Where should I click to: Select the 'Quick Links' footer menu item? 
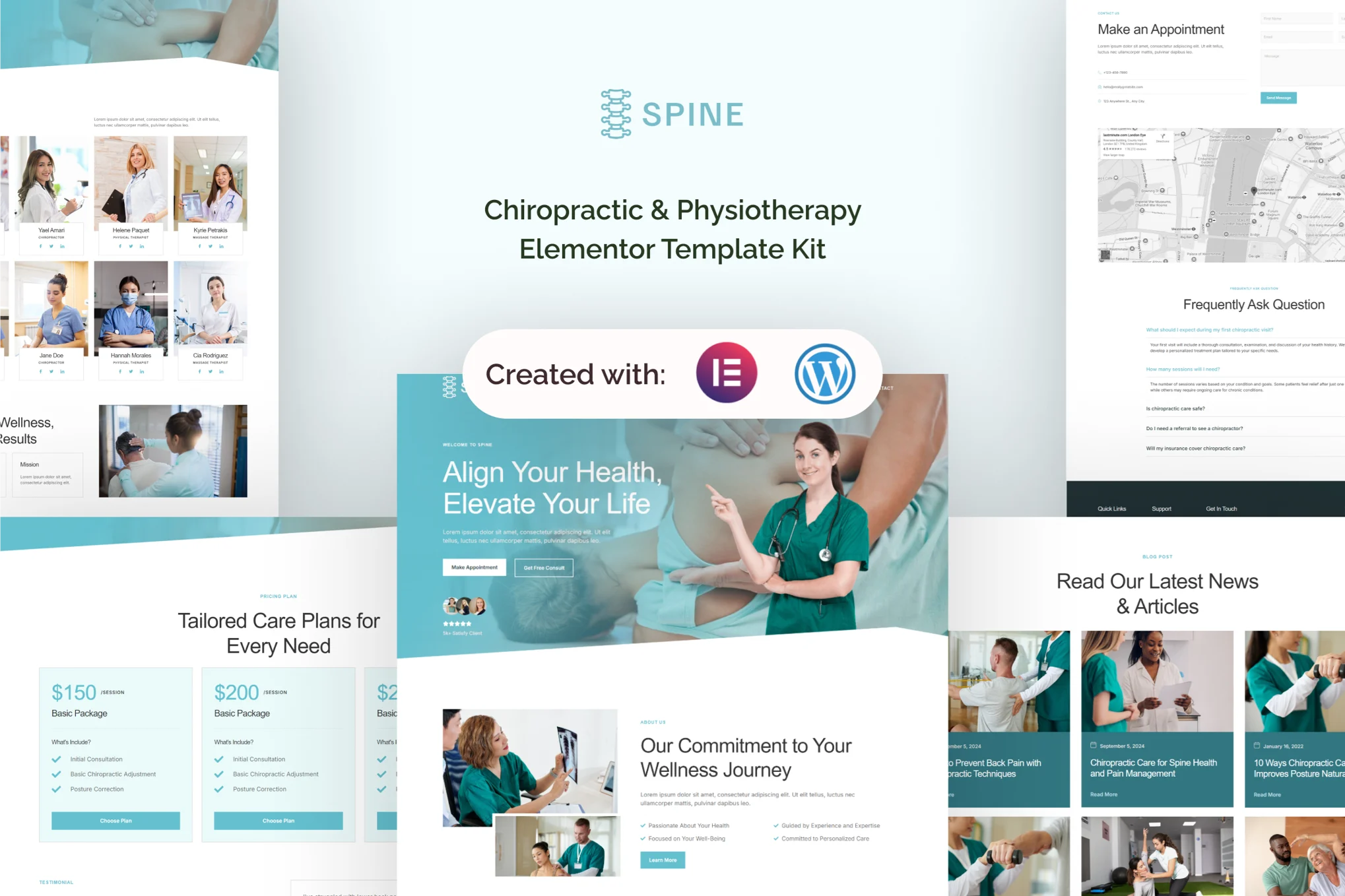click(x=1112, y=508)
